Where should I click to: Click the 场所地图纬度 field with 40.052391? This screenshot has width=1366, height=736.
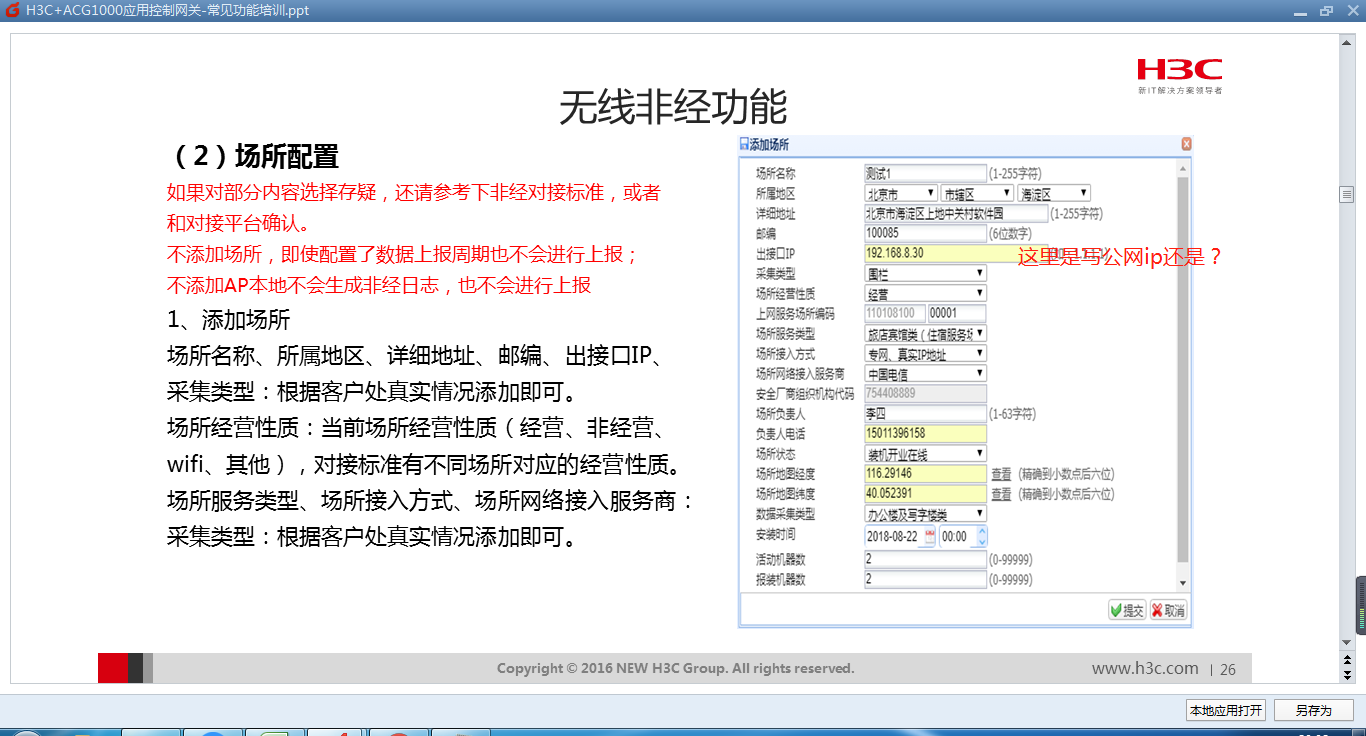click(926, 493)
